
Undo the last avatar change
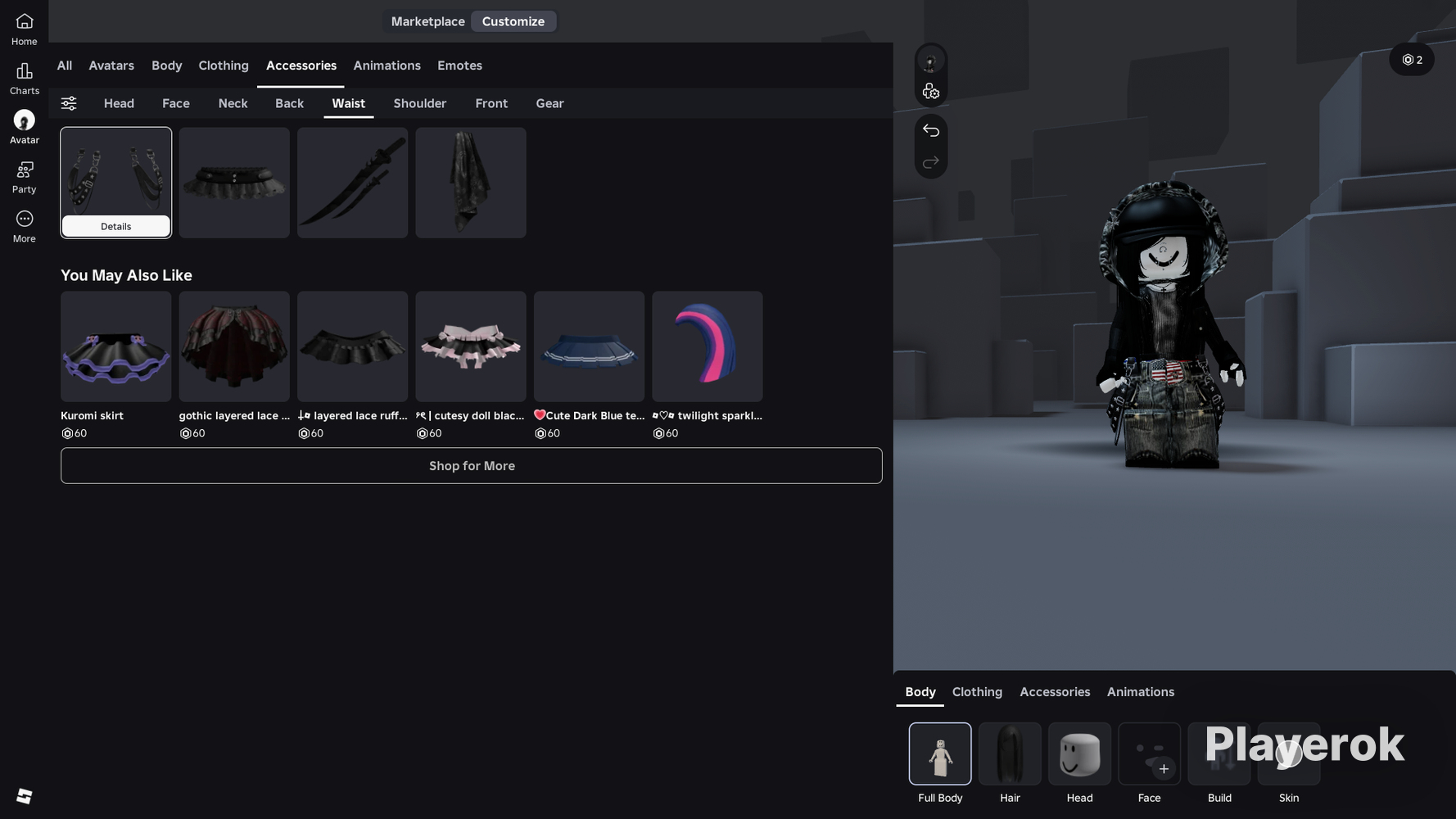pyautogui.click(x=930, y=130)
